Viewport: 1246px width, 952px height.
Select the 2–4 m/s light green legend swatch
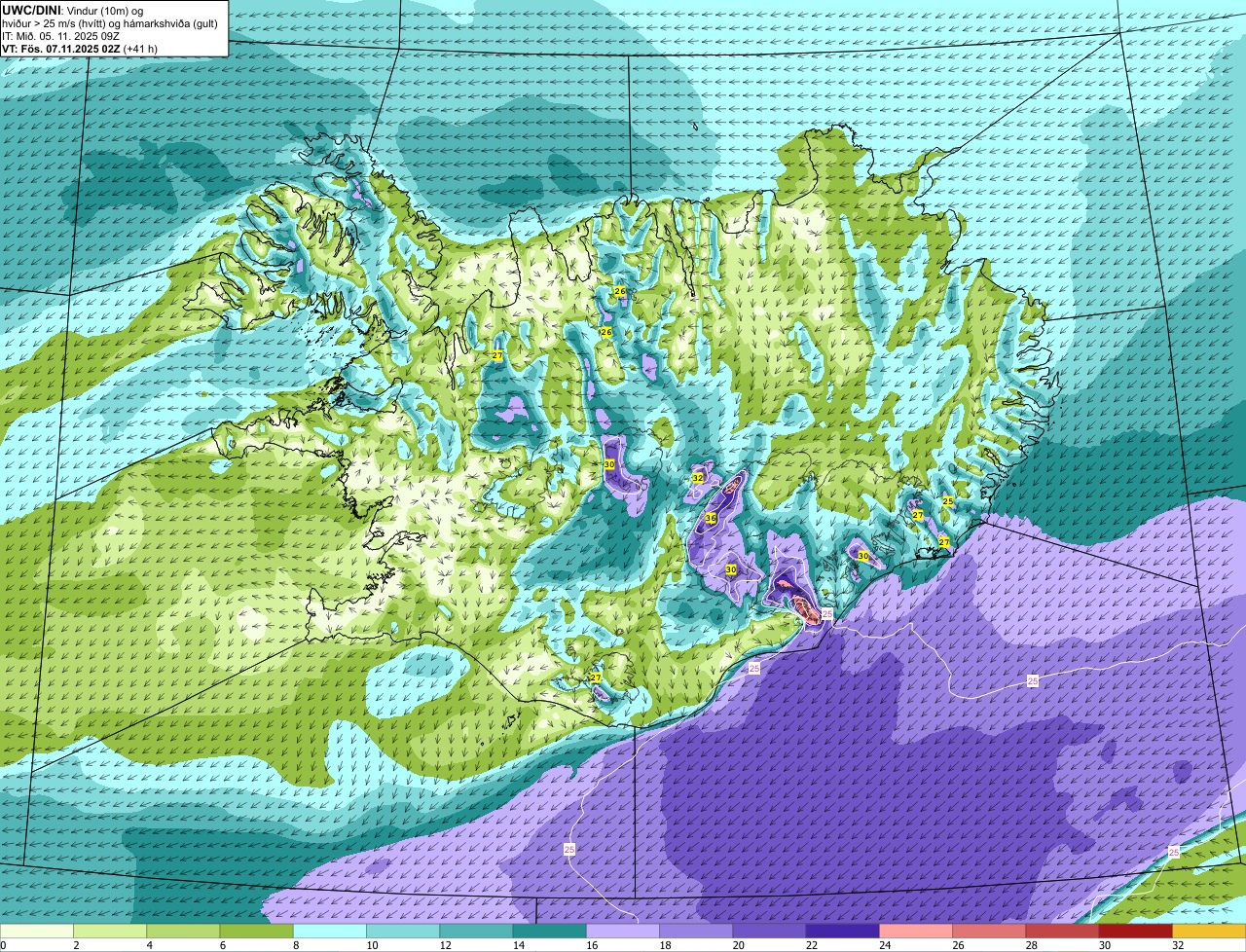click(x=110, y=932)
